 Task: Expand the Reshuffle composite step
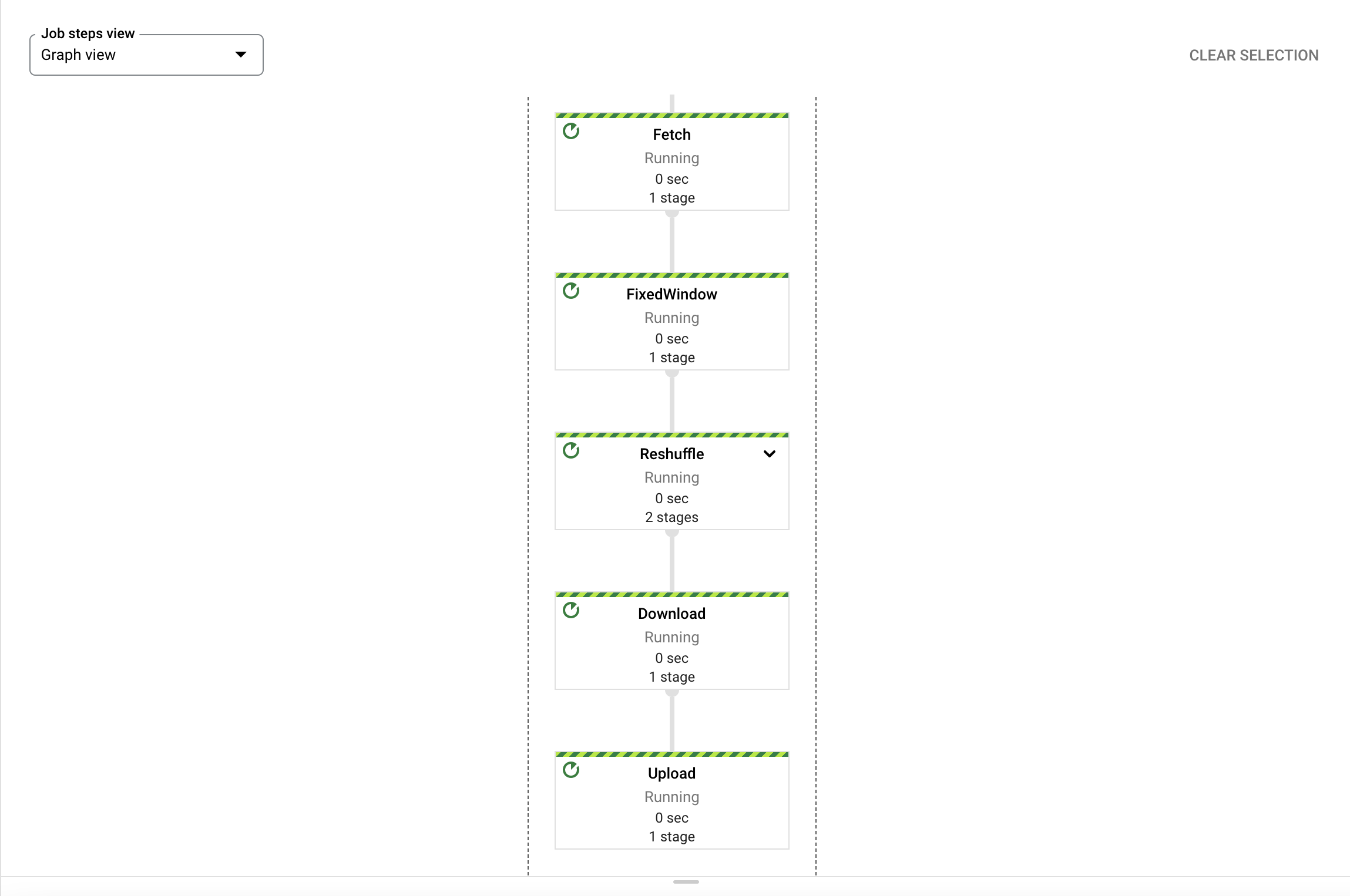[770, 453]
